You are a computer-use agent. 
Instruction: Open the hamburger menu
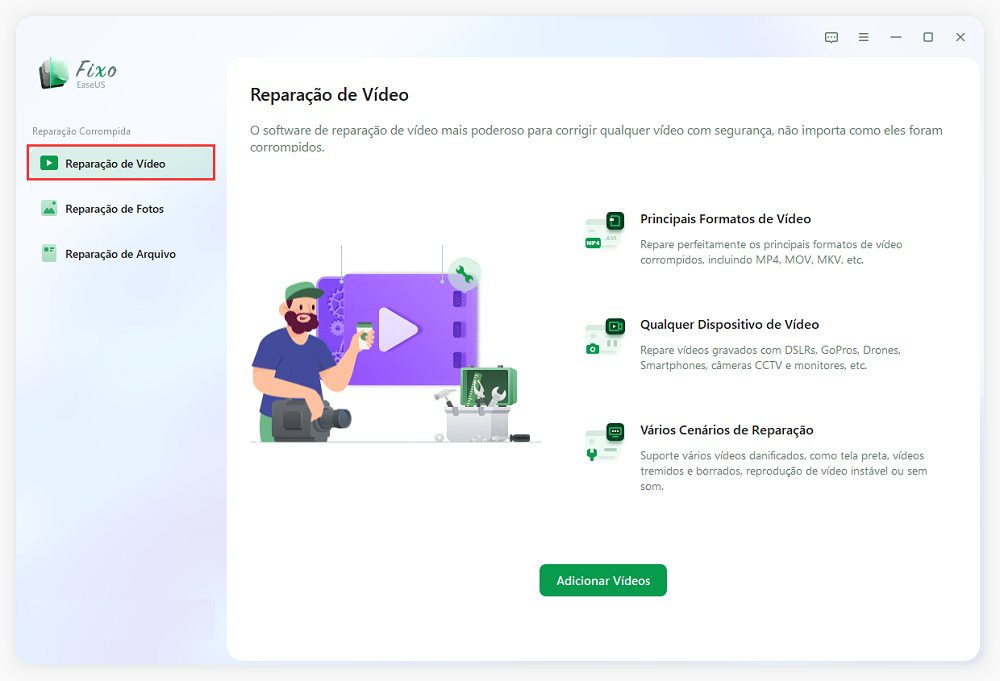(x=864, y=38)
